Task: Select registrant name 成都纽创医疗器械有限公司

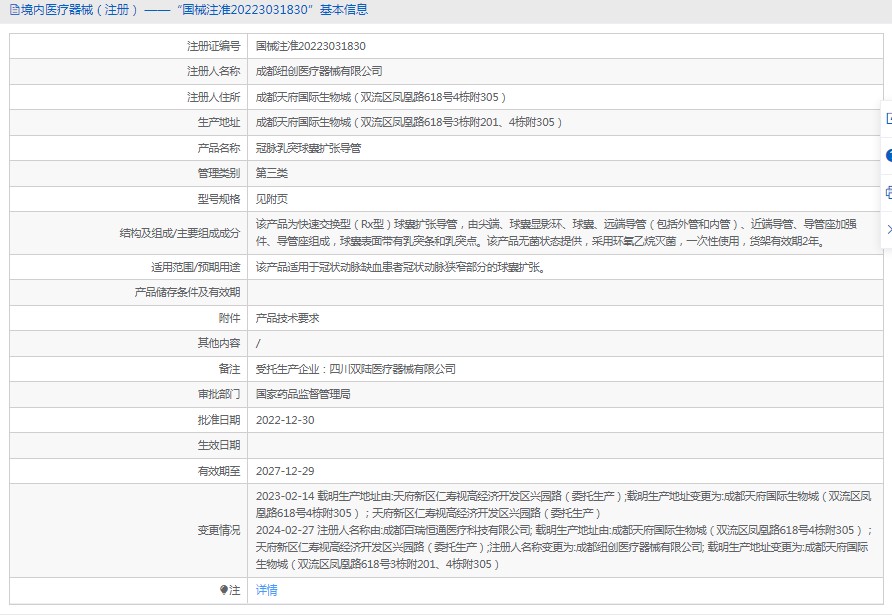Action: pos(319,71)
